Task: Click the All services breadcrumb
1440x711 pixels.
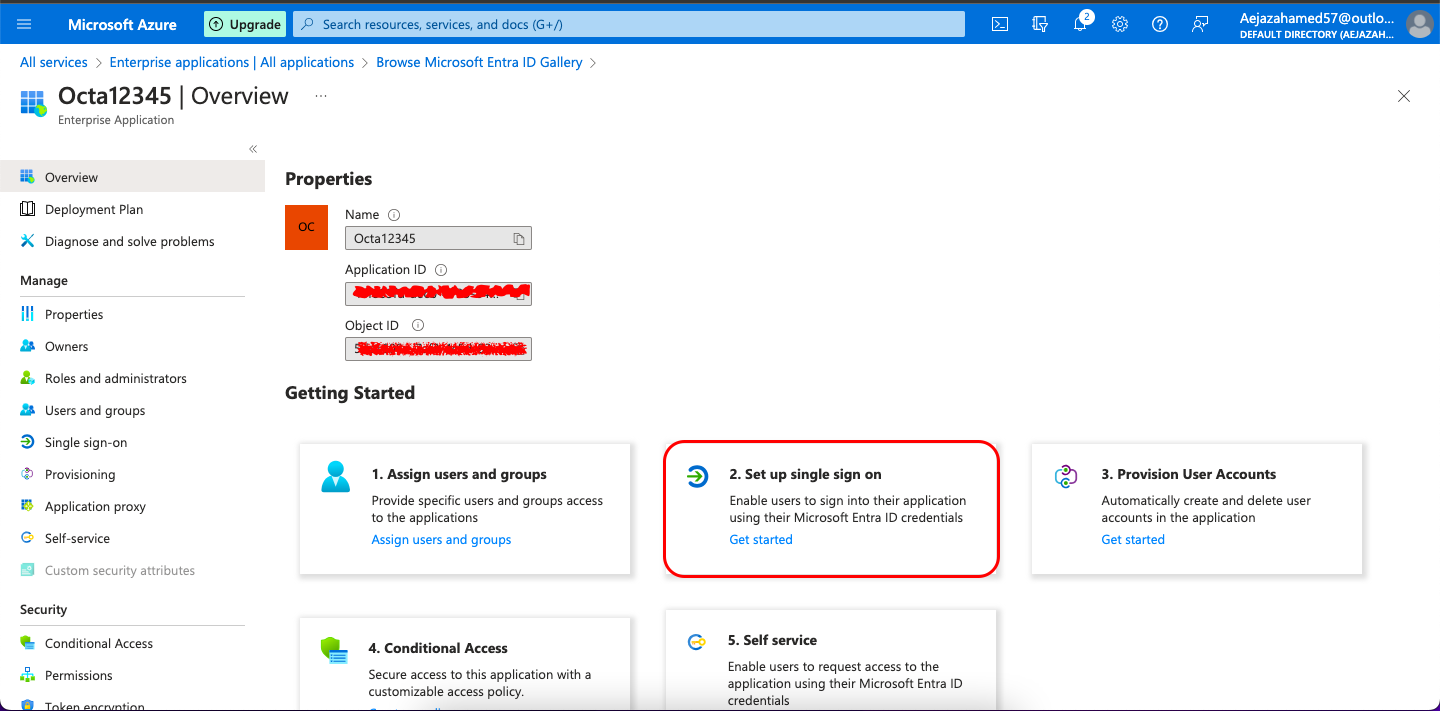Action: (x=54, y=62)
